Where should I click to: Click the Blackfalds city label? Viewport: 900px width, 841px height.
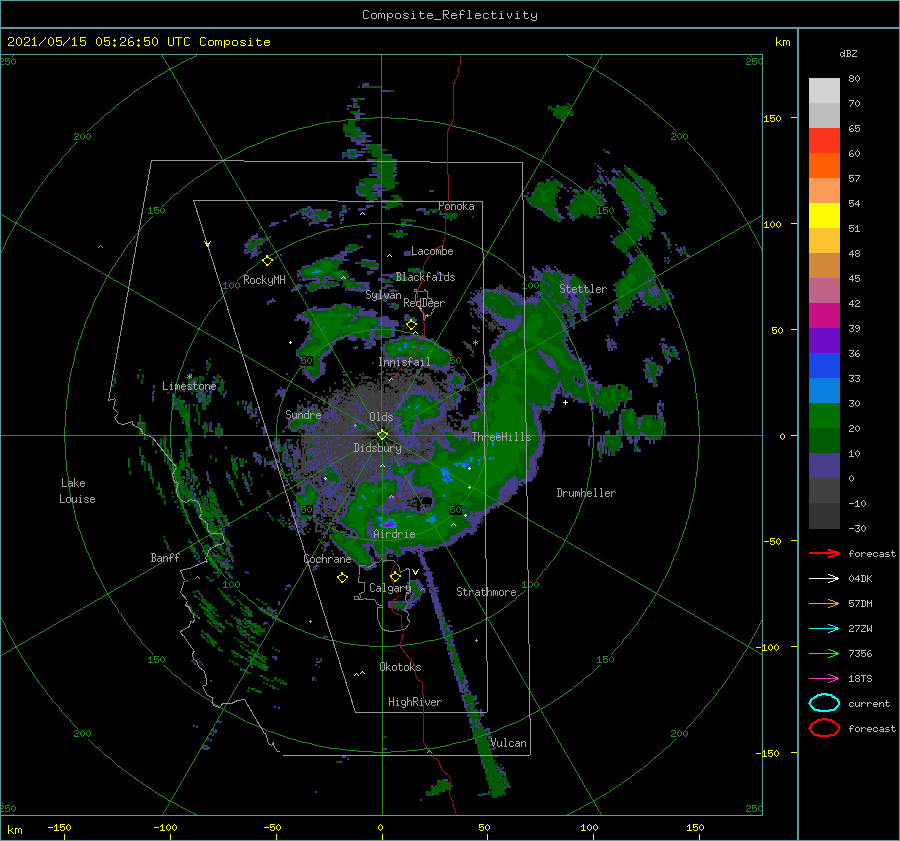[425, 277]
